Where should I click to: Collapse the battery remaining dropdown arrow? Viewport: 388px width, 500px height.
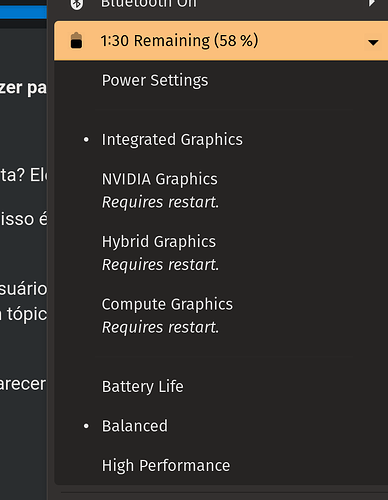click(x=373, y=42)
